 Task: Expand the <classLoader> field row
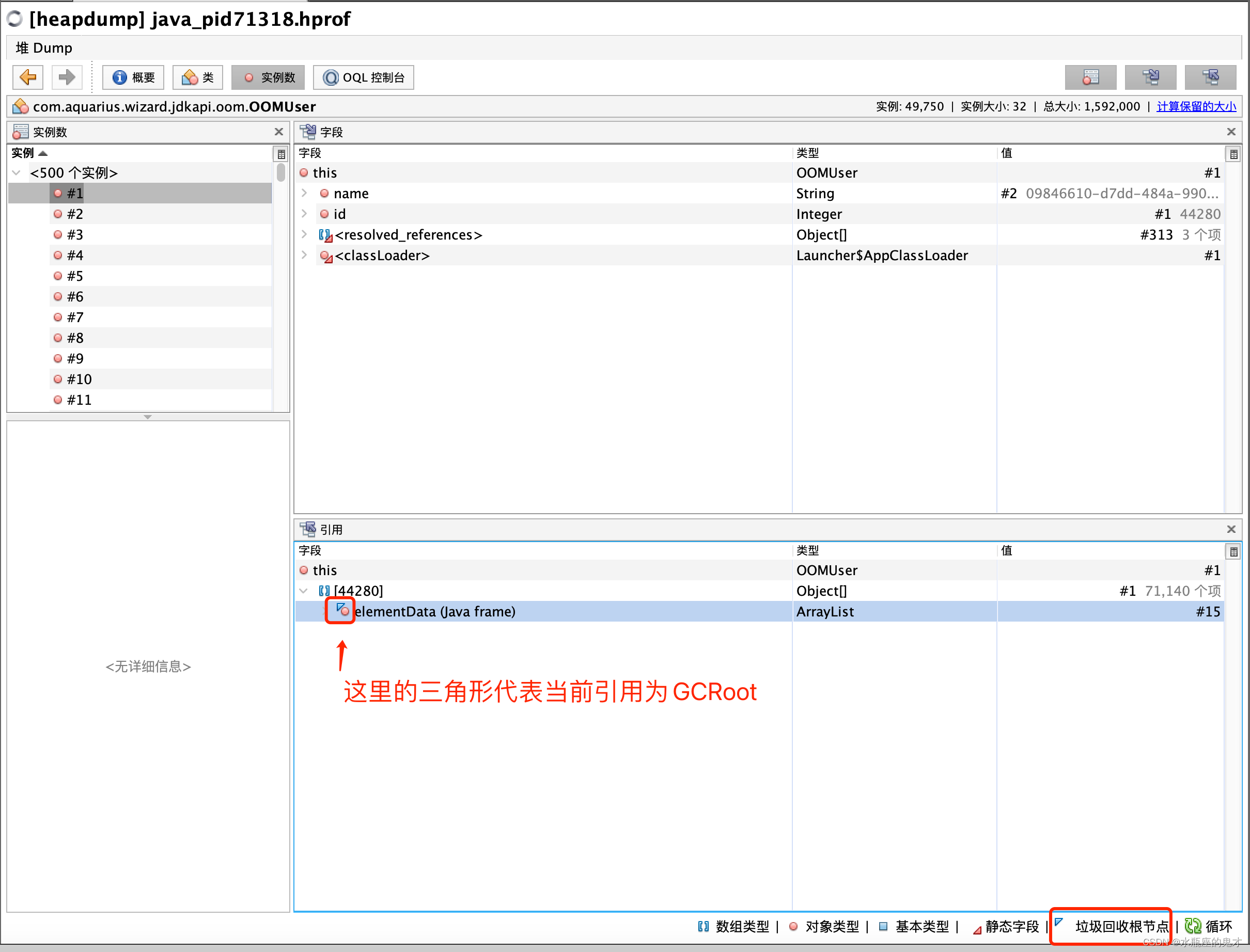tap(304, 255)
